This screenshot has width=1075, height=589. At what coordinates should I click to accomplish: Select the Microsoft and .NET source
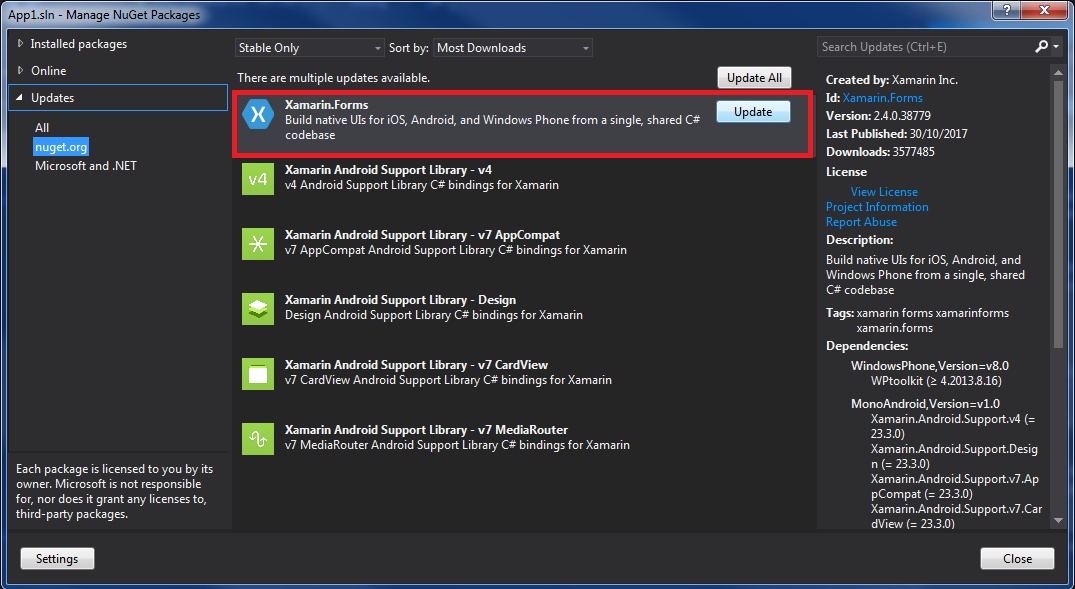86,166
